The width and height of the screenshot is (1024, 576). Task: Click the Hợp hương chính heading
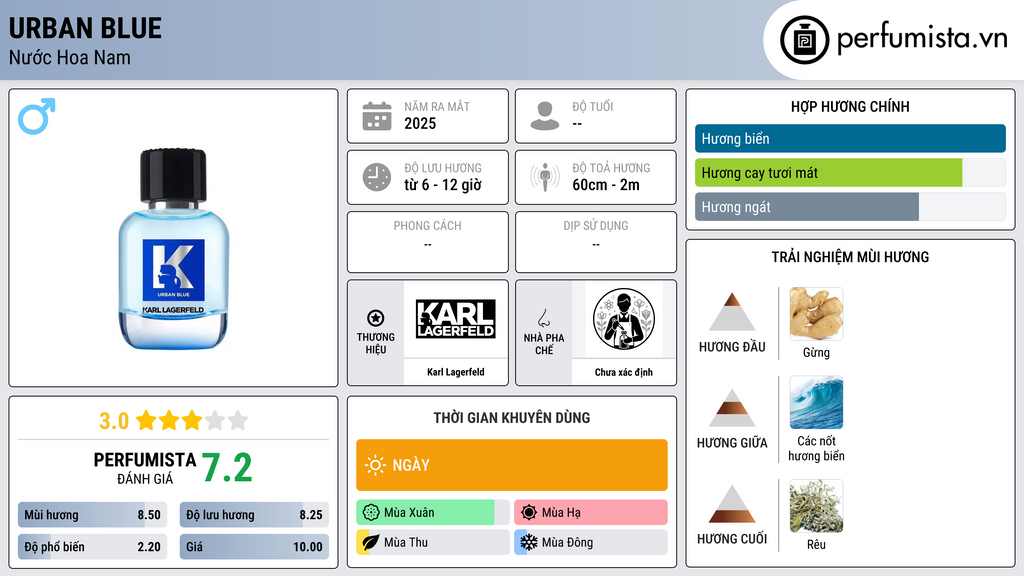click(x=850, y=106)
